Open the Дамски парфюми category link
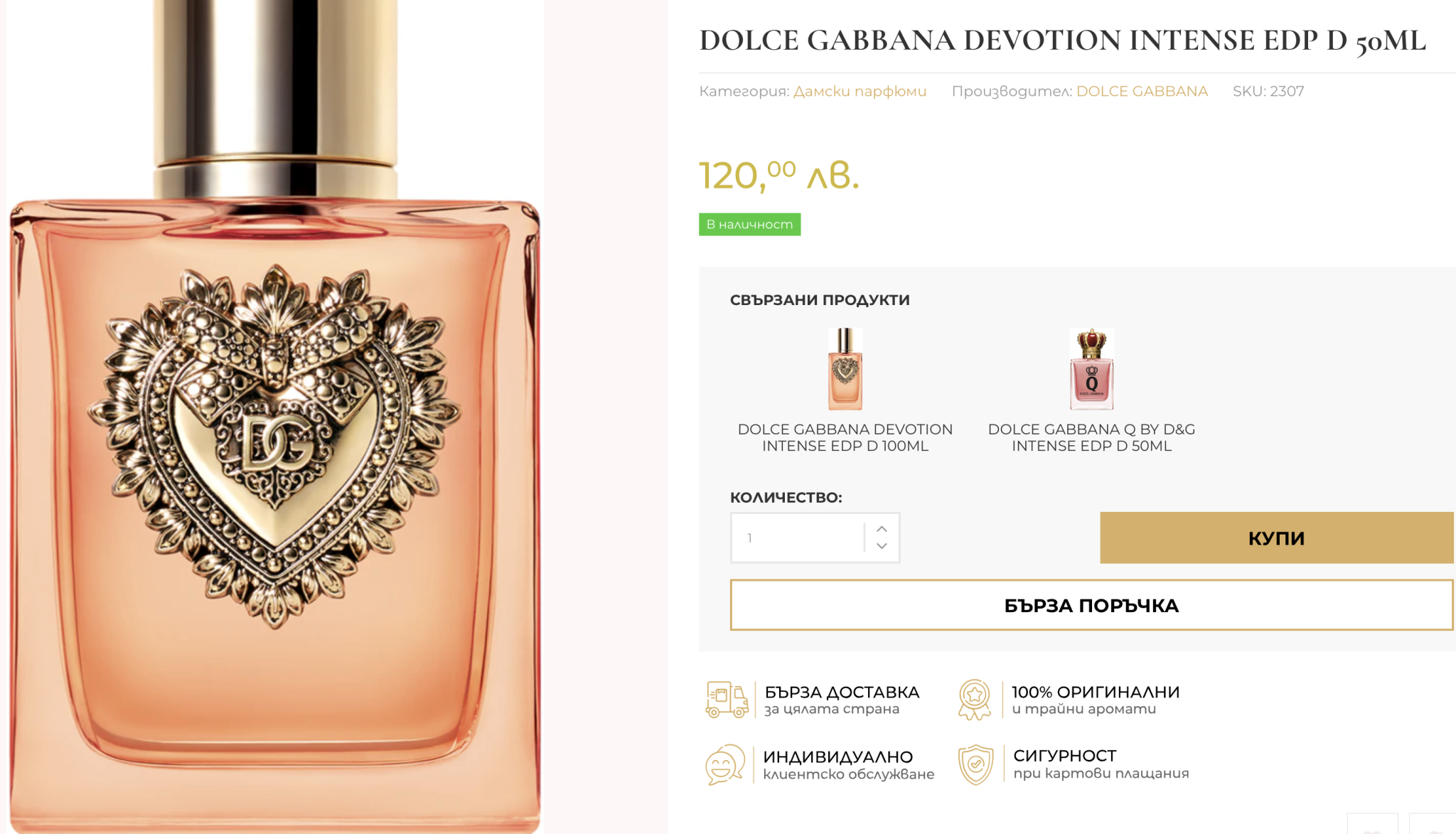1456x834 pixels. click(860, 91)
